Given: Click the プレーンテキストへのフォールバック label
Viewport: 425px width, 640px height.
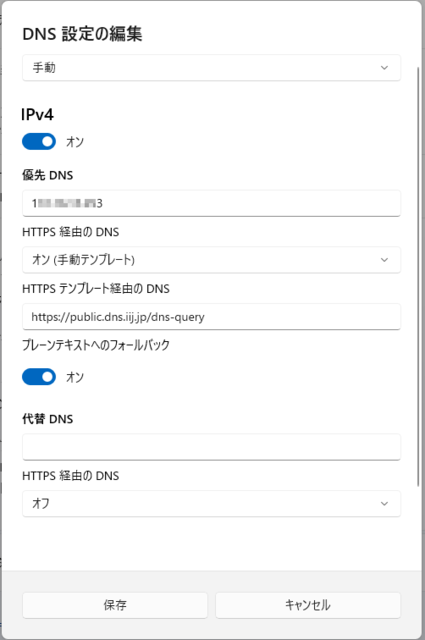Looking at the screenshot, I should (96, 345).
